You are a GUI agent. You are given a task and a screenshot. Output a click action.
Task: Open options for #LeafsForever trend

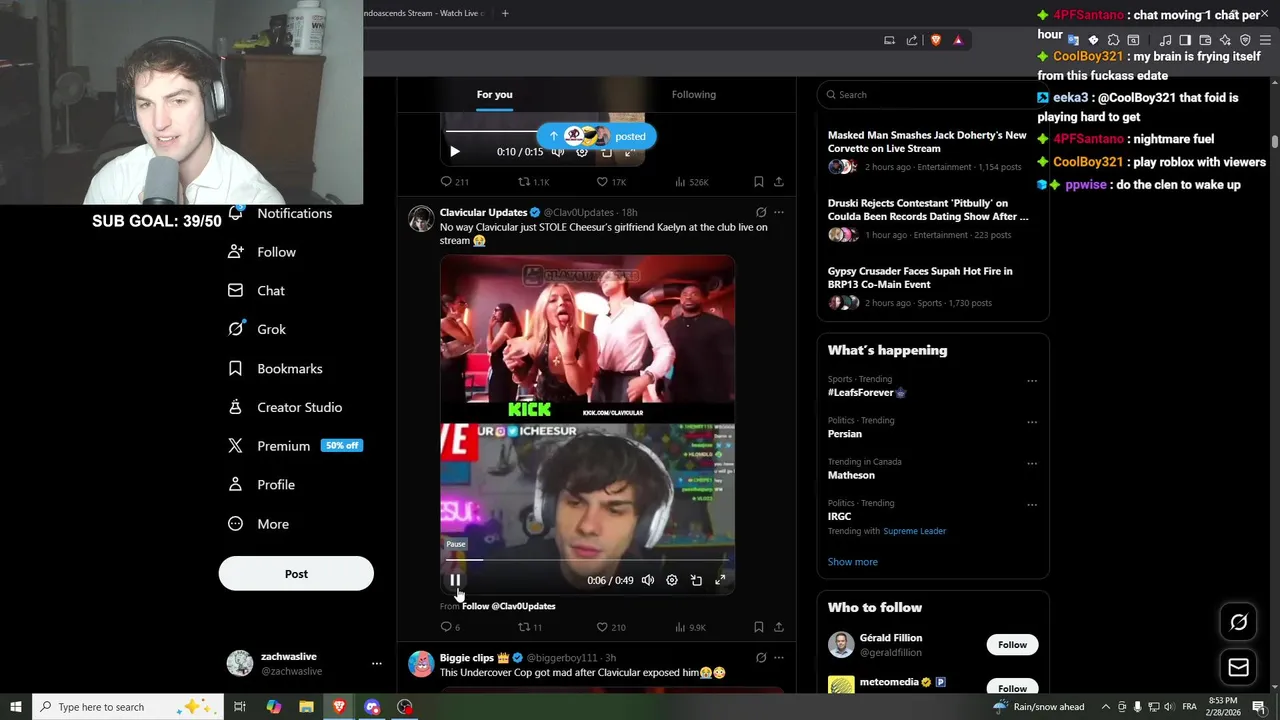[x=1032, y=381]
